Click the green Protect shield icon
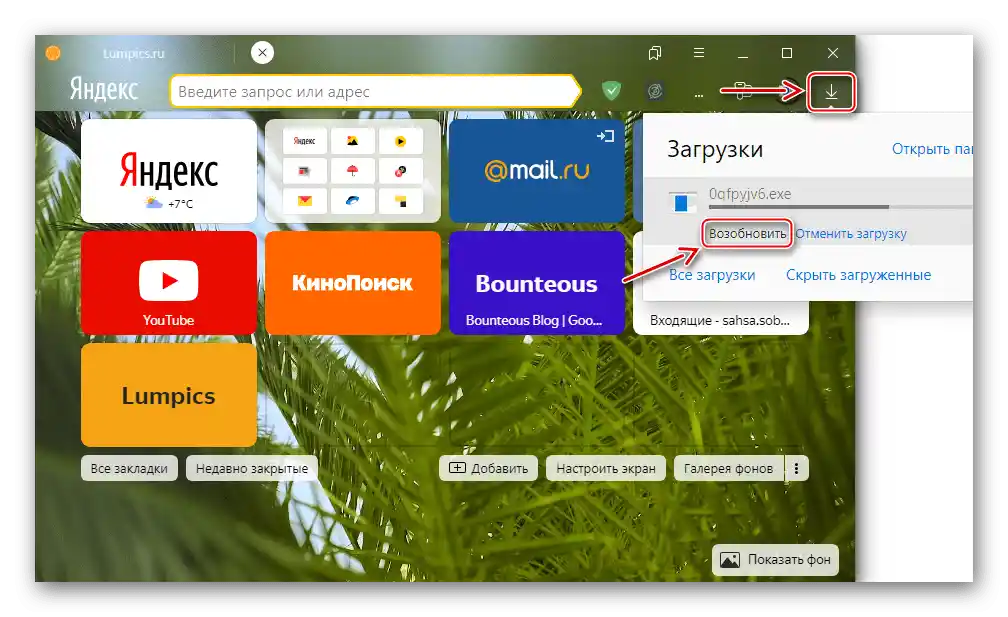The width and height of the screenshot is (1008, 617). pos(611,91)
